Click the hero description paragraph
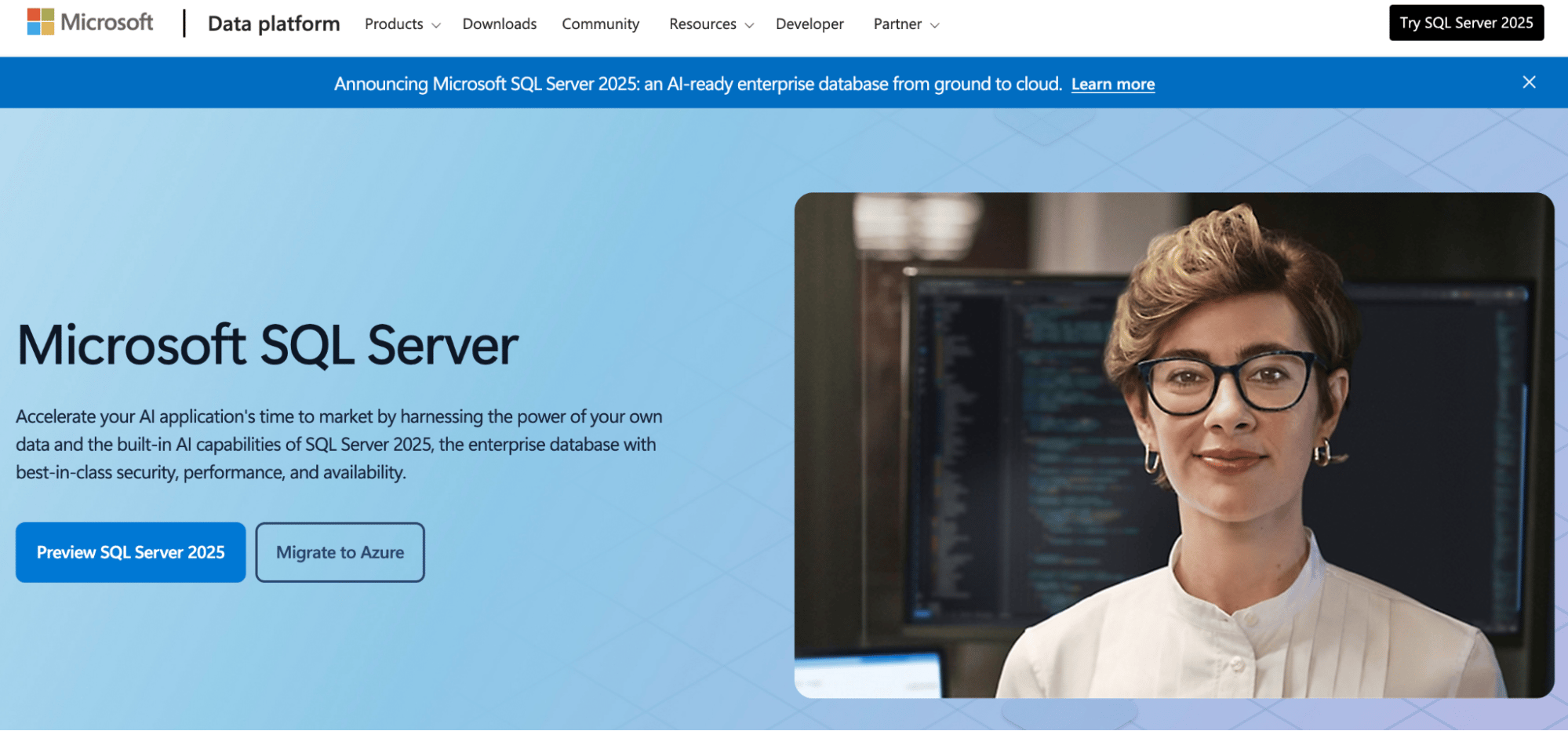 click(339, 444)
